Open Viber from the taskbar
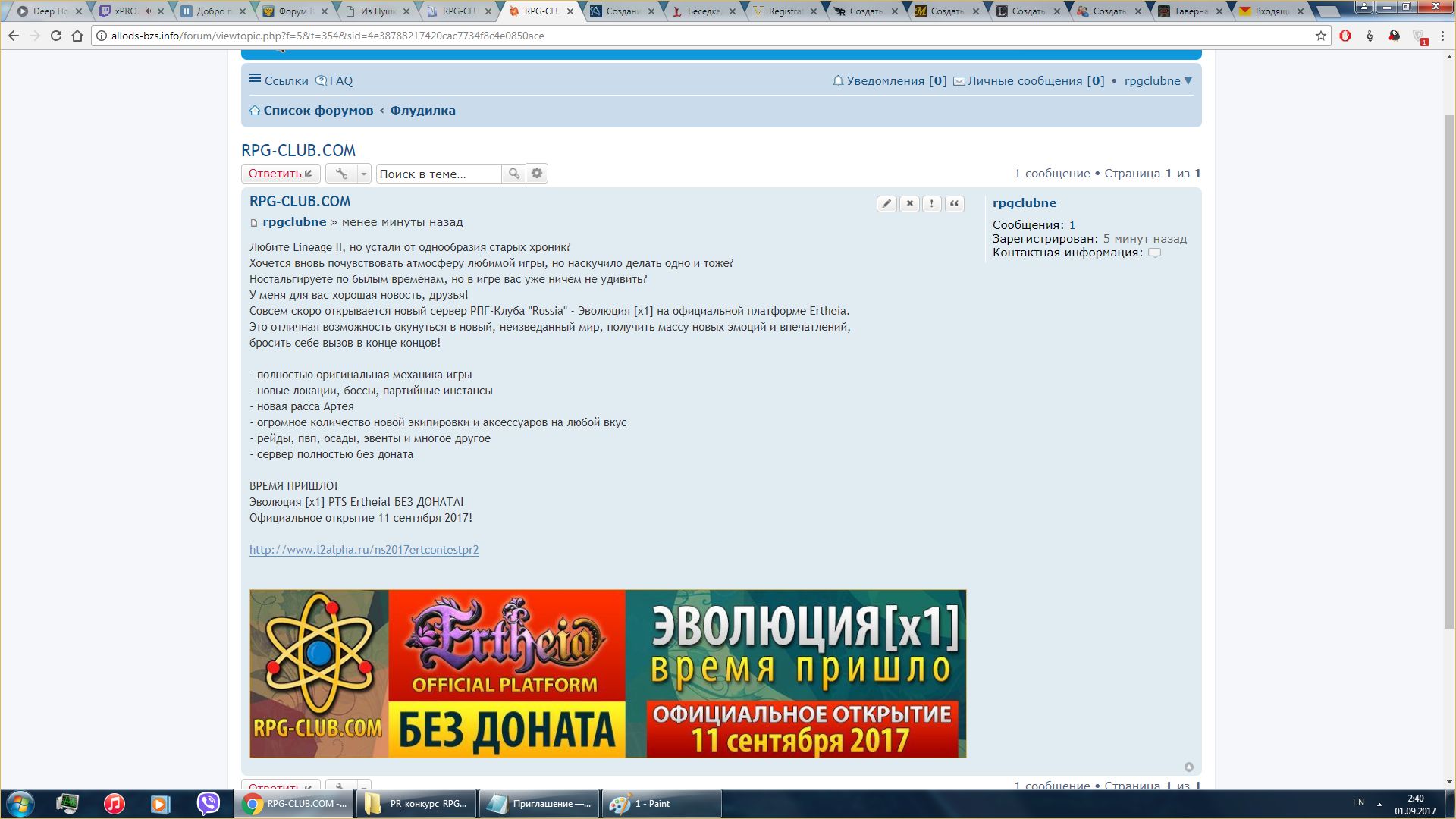 click(208, 804)
